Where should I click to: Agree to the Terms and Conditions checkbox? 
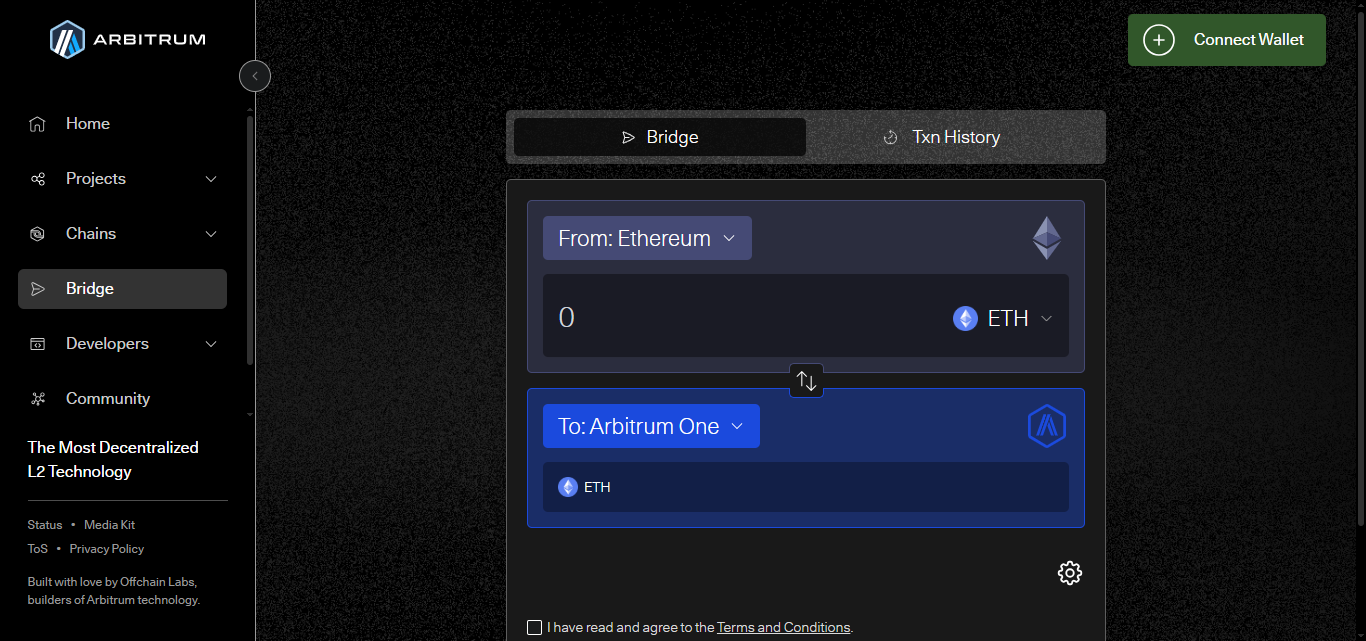point(534,628)
